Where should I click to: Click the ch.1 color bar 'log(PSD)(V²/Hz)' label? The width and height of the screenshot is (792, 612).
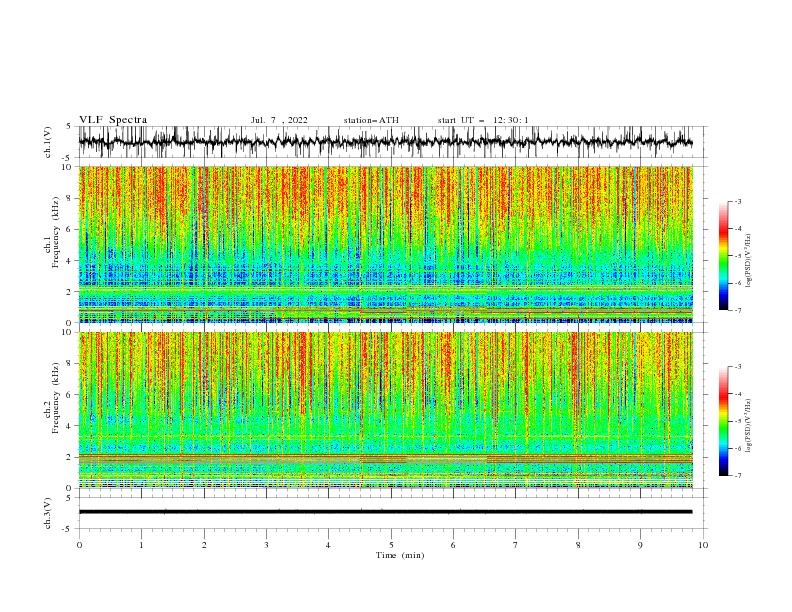pyautogui.click(x=749, y=261)
